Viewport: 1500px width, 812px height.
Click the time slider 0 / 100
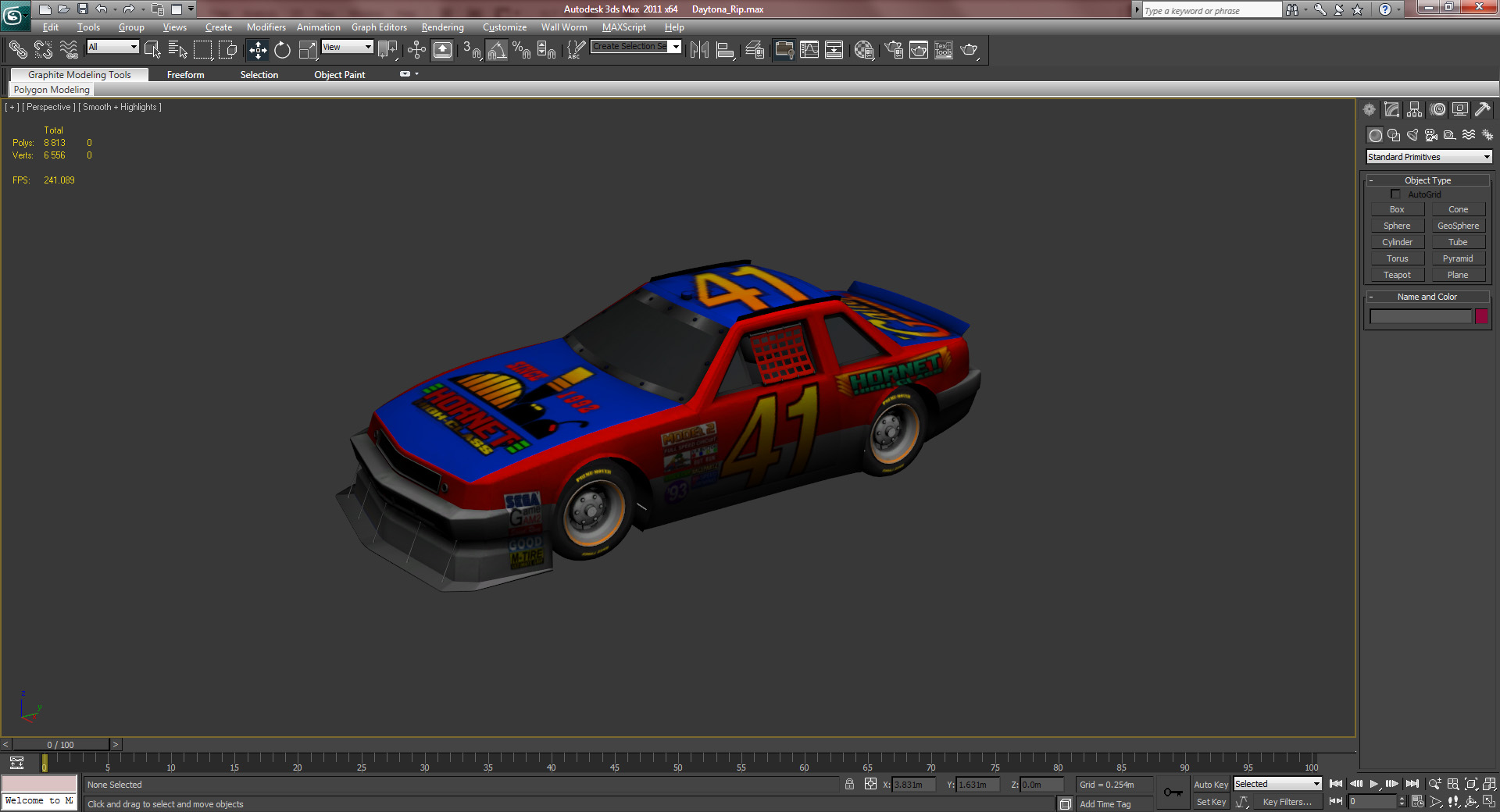click(x=60, y=745)
